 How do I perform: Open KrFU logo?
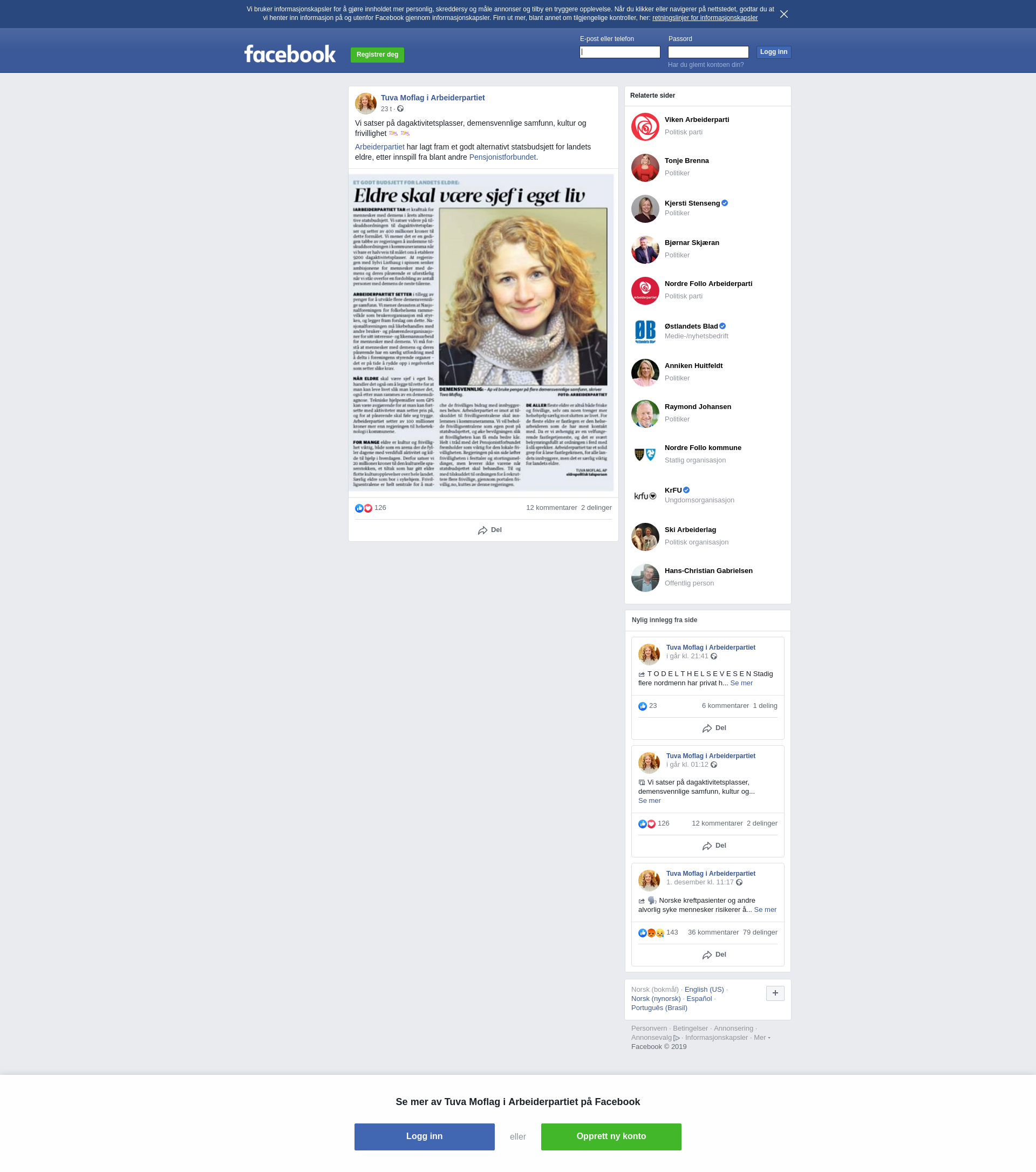pos(645,495)
